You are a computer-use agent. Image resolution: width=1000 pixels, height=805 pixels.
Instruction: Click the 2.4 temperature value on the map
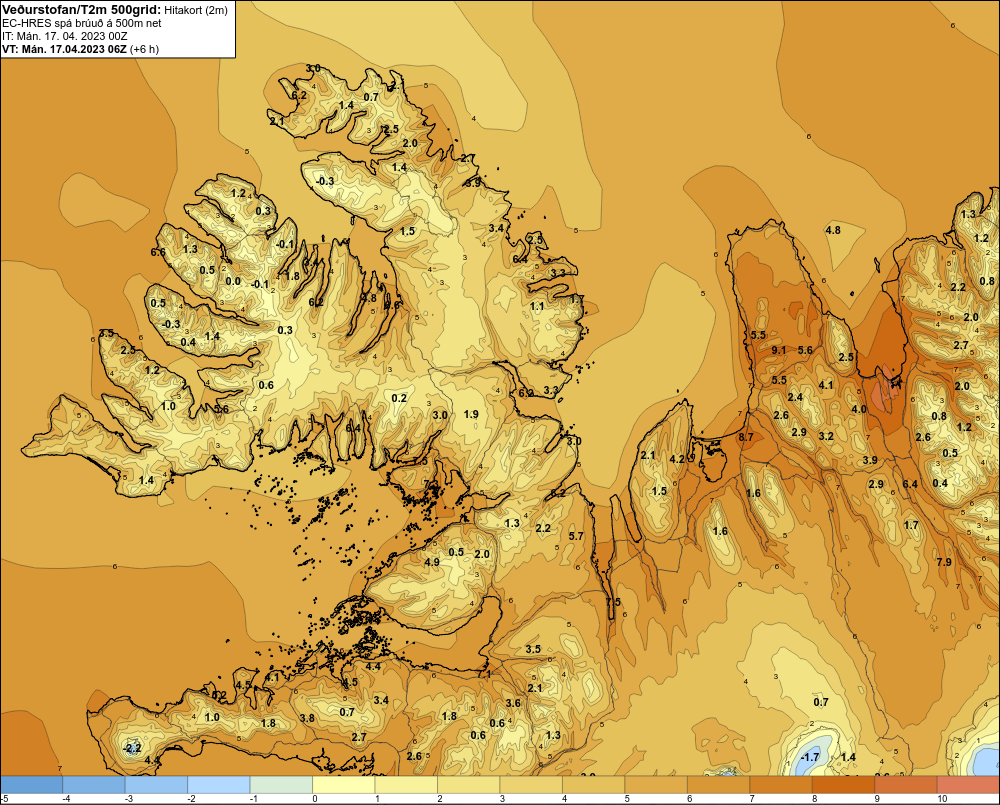795,397
